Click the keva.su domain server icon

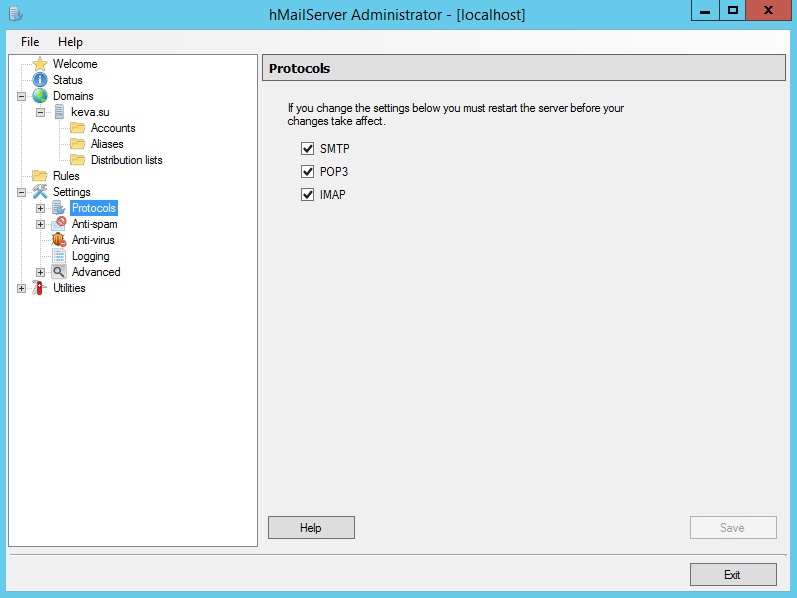(x=59, y=112)
